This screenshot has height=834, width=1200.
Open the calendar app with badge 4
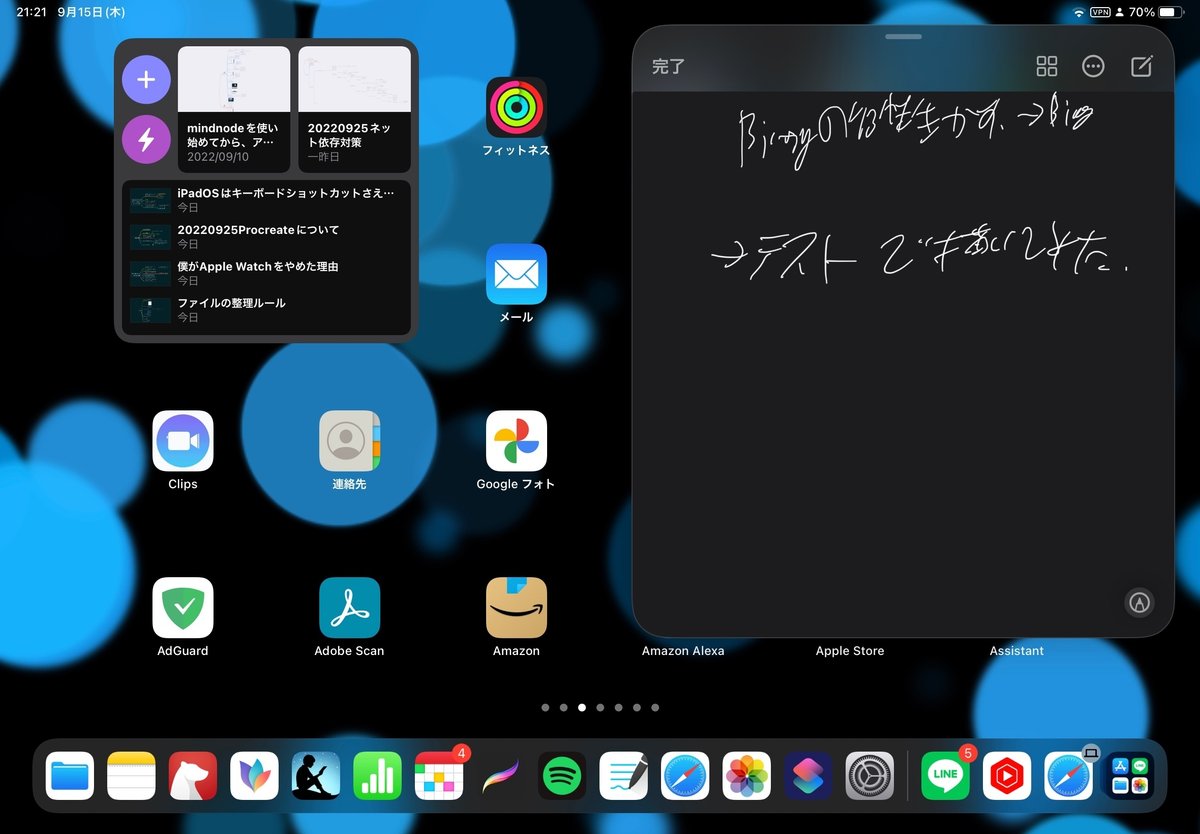pyautogui.click(x=439, y=776)
